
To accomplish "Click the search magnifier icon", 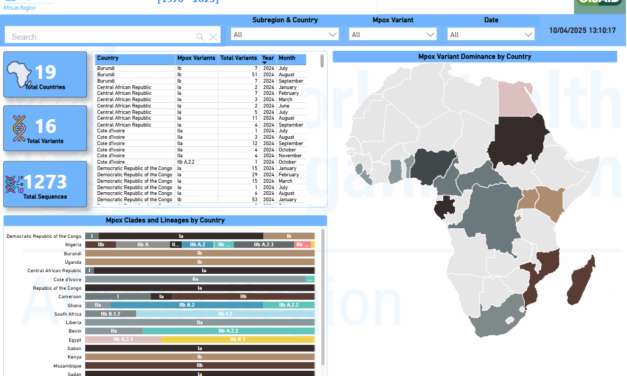I will (200, 37).
